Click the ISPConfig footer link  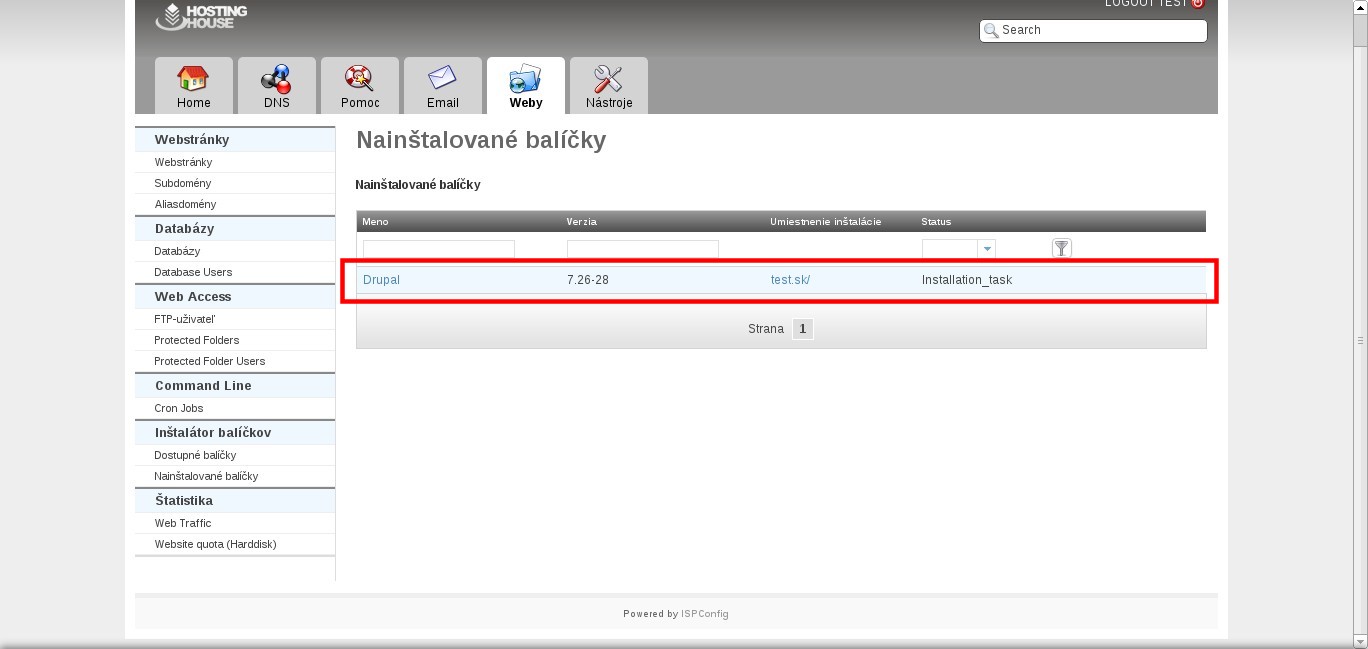coord(704,614)
